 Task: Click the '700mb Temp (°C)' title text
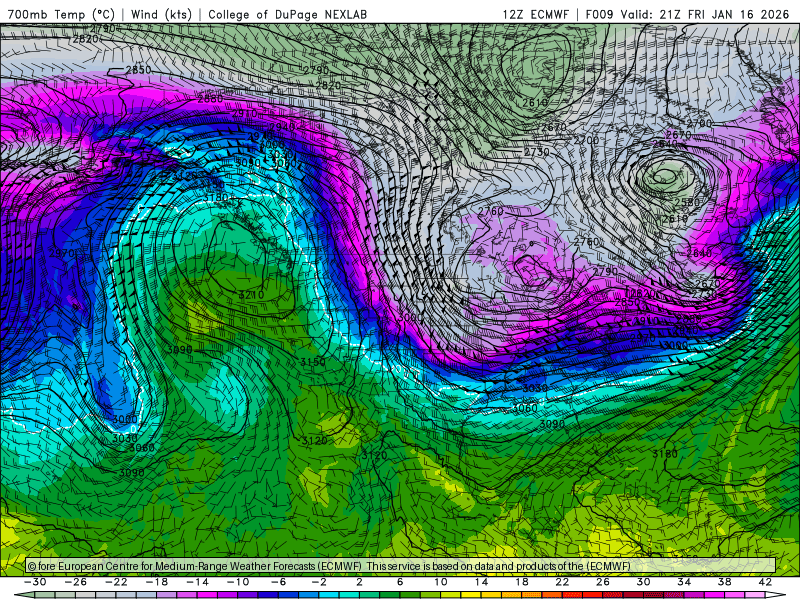[61, 14]
